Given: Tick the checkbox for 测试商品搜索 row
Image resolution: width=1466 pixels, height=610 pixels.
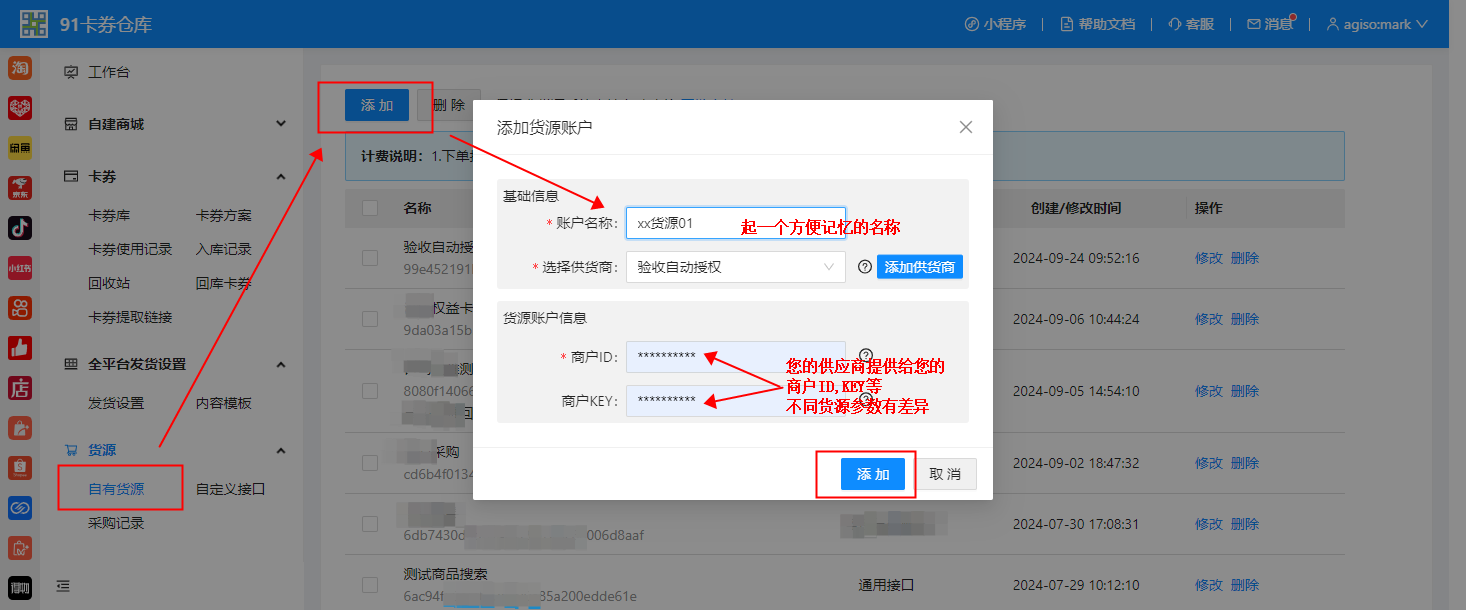Looking at the screenshot, I should point(370,585).
